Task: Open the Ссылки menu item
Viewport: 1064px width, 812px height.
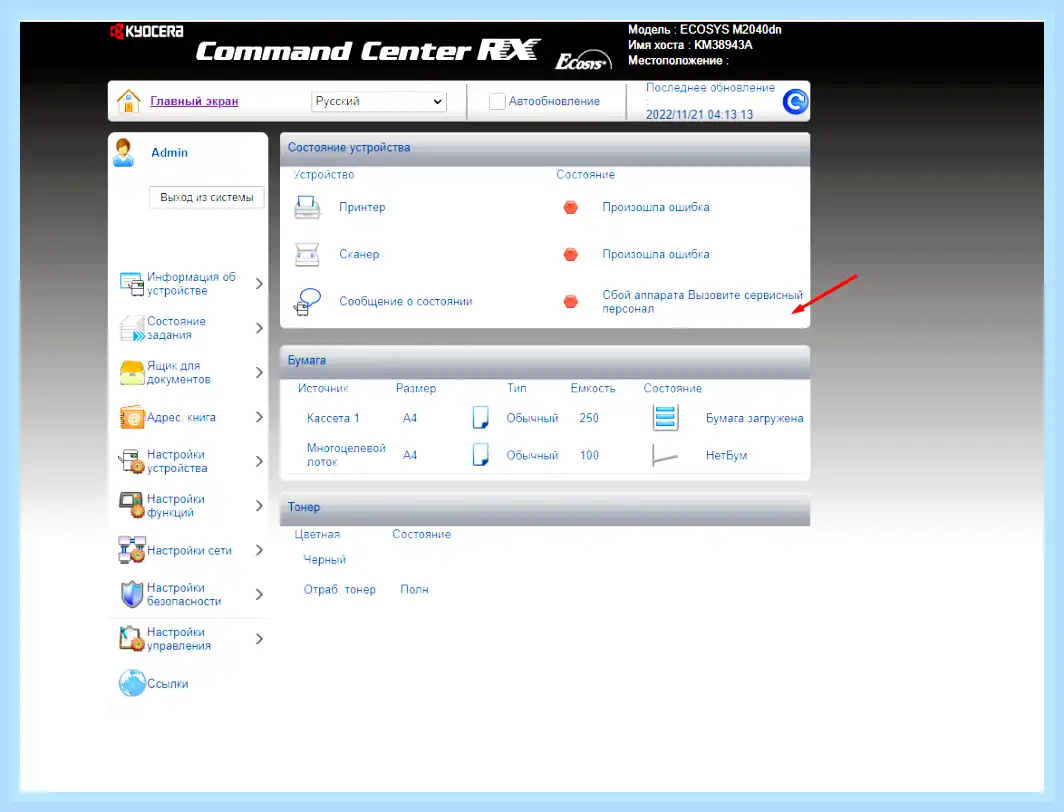Action: (x=168, y=683)
